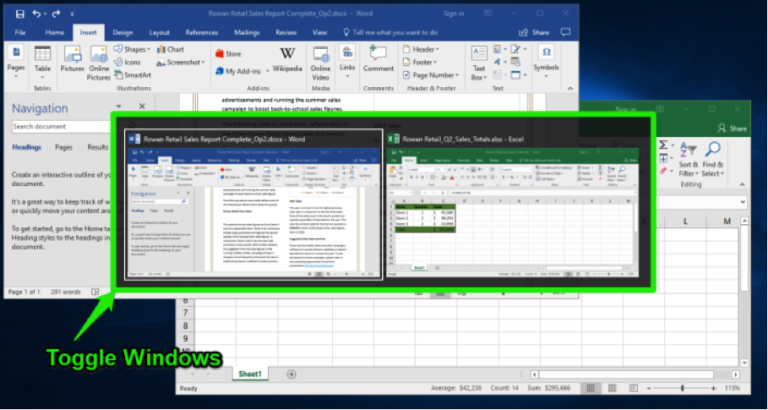Open the Table dropdown in the Insert ribbon
Image resolution: width=768 pixels, height=410 pixels.
point(43,63)
